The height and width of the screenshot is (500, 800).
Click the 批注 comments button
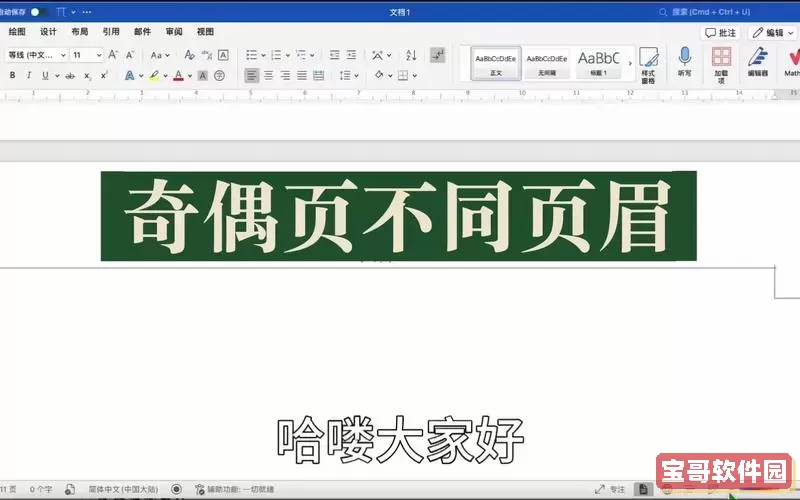[720, 33]
